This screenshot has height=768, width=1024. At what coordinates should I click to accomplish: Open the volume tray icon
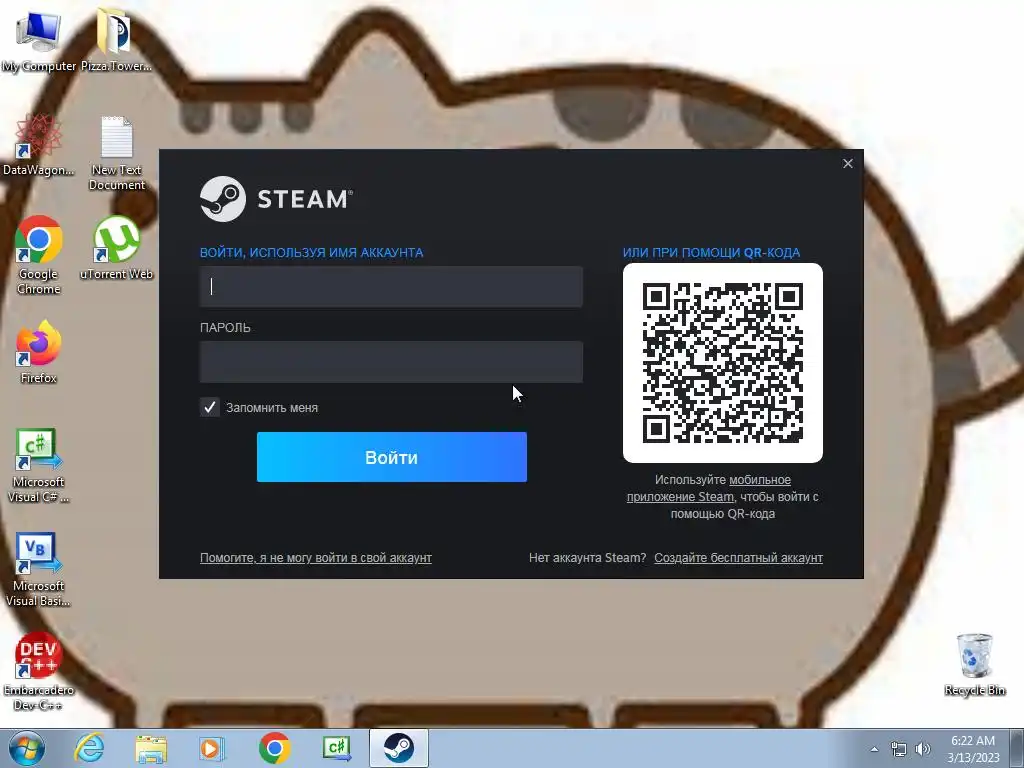tap(923, 749)
